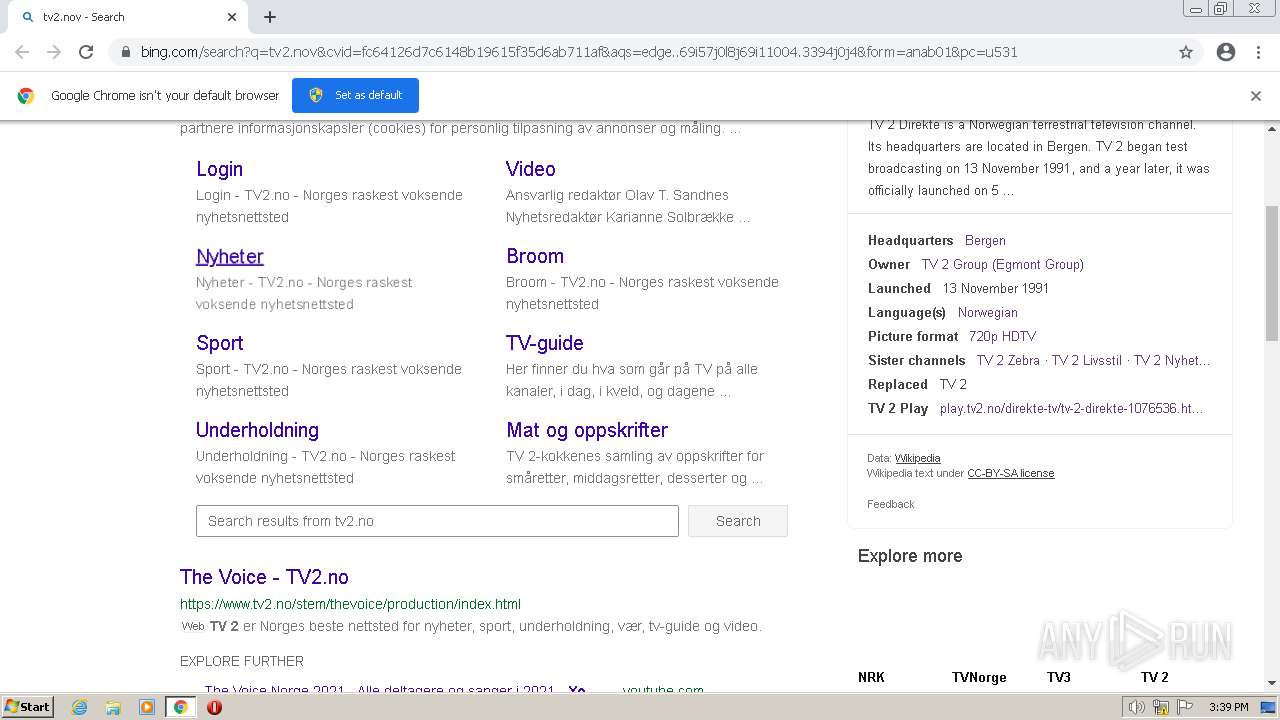Image resolution: width=1280 pixels, height=720 pixels.
Task: Dismiss the default browser notification bar
Action: pyautogui.click(x=1256, y=96)
